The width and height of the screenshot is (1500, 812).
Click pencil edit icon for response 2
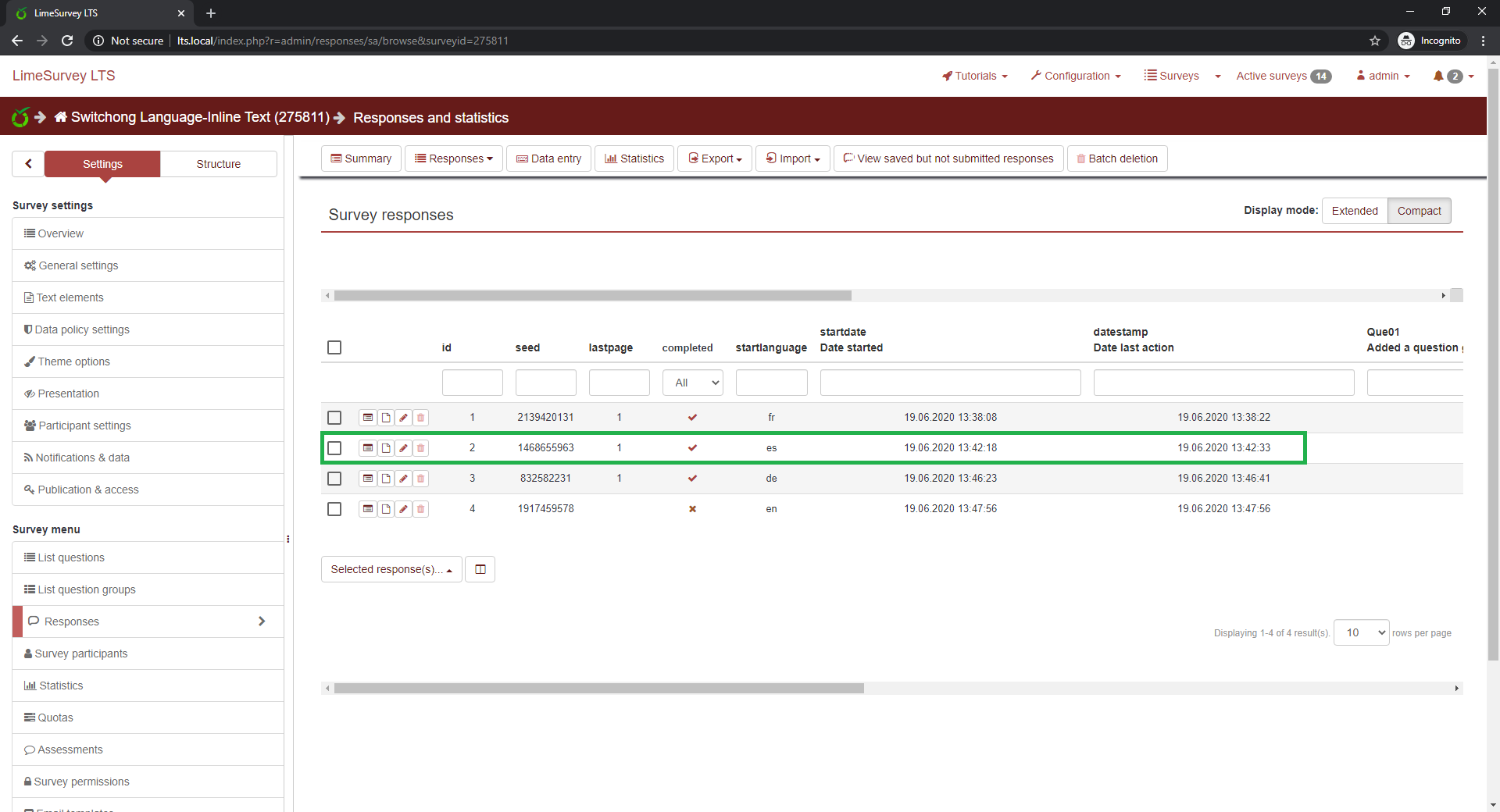click(x=403, y=448)
